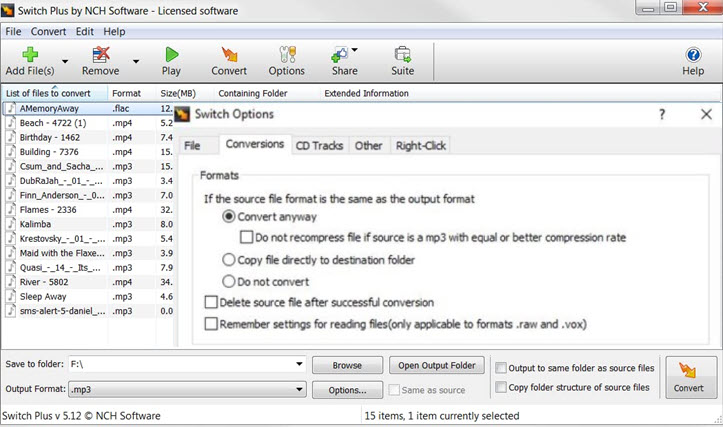Switch to the CD Tracks tab
The image size is (723, 427).
pos(320,146)
